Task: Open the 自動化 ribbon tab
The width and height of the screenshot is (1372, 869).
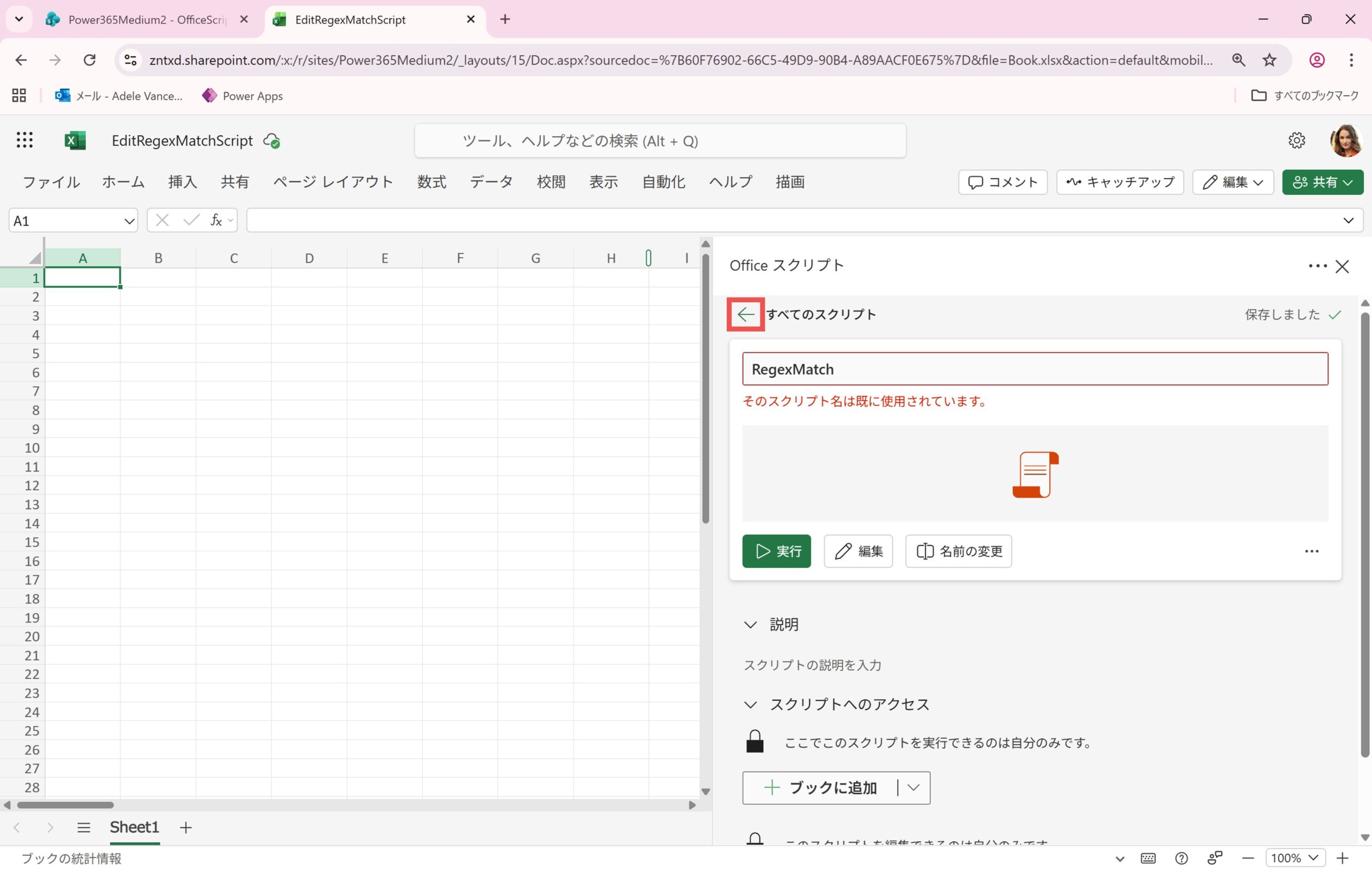Action: [x=663, y=182]
